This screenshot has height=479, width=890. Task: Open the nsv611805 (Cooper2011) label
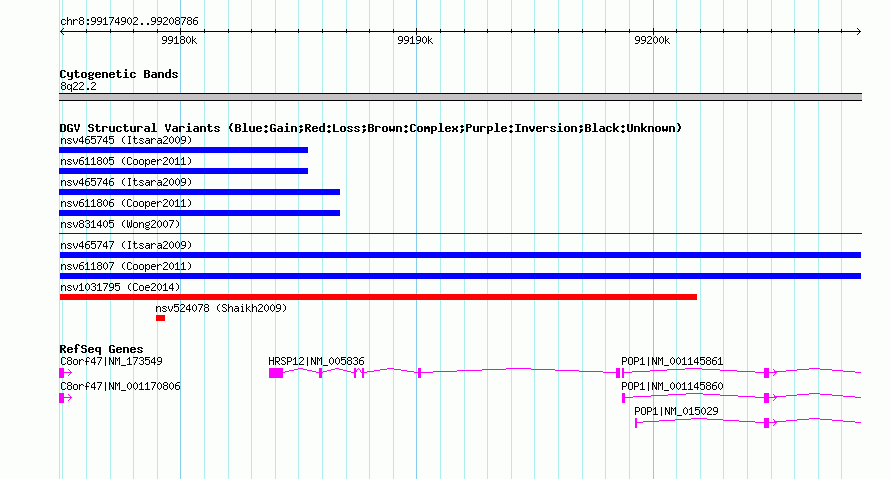126,161
